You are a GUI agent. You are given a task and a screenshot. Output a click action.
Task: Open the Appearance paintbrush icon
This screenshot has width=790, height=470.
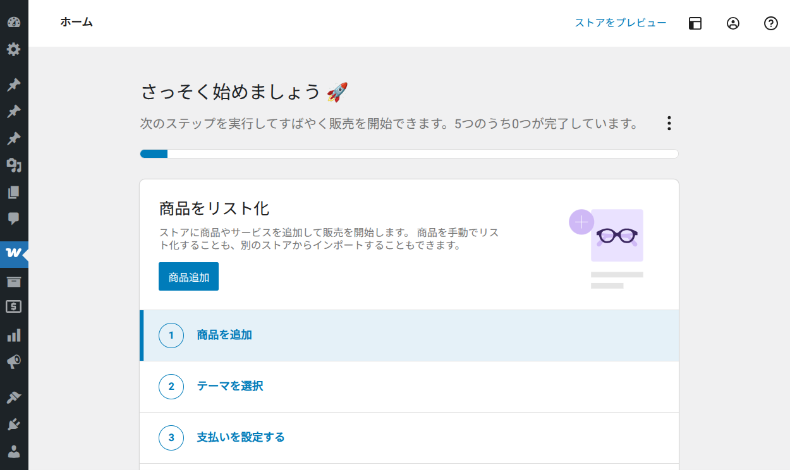click(14, 397)
